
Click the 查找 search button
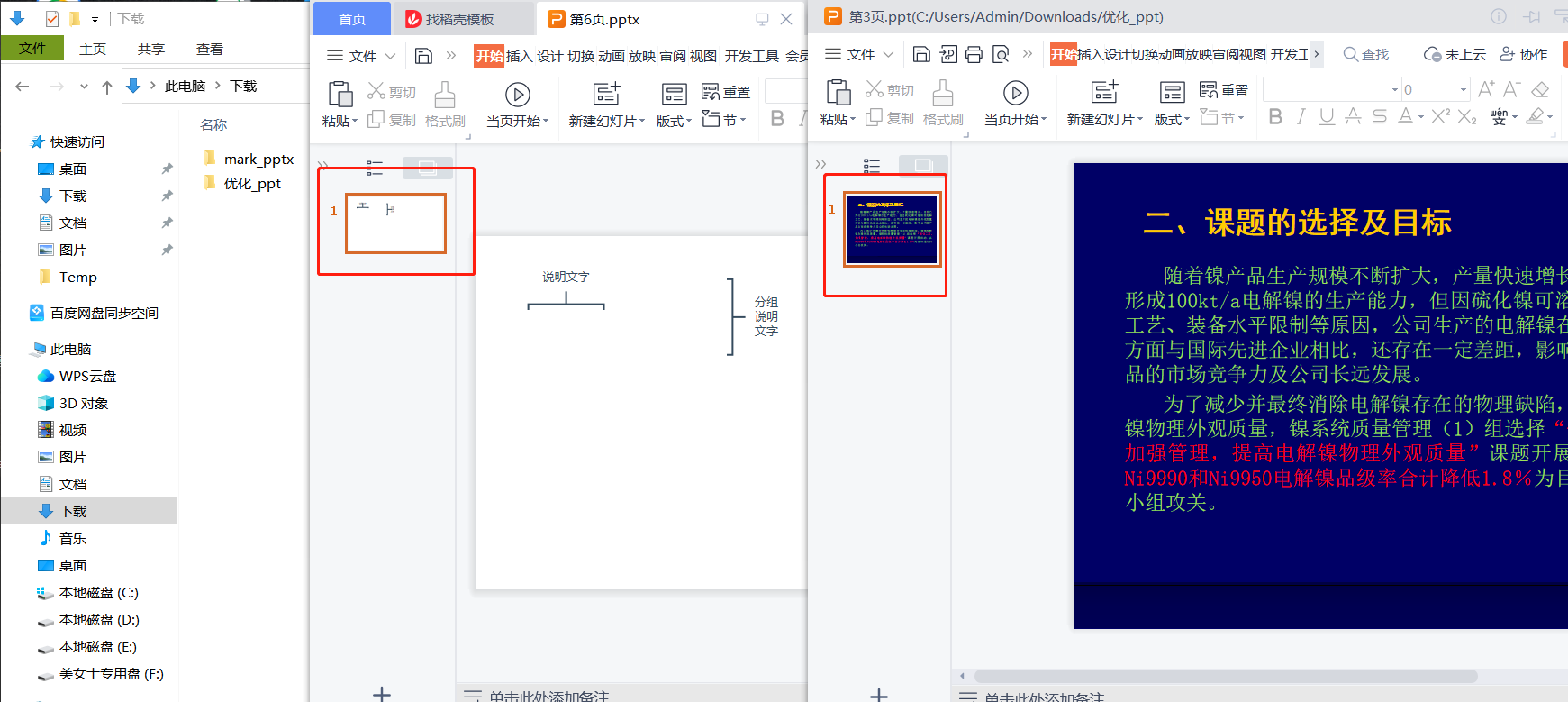click(1366, 55)
